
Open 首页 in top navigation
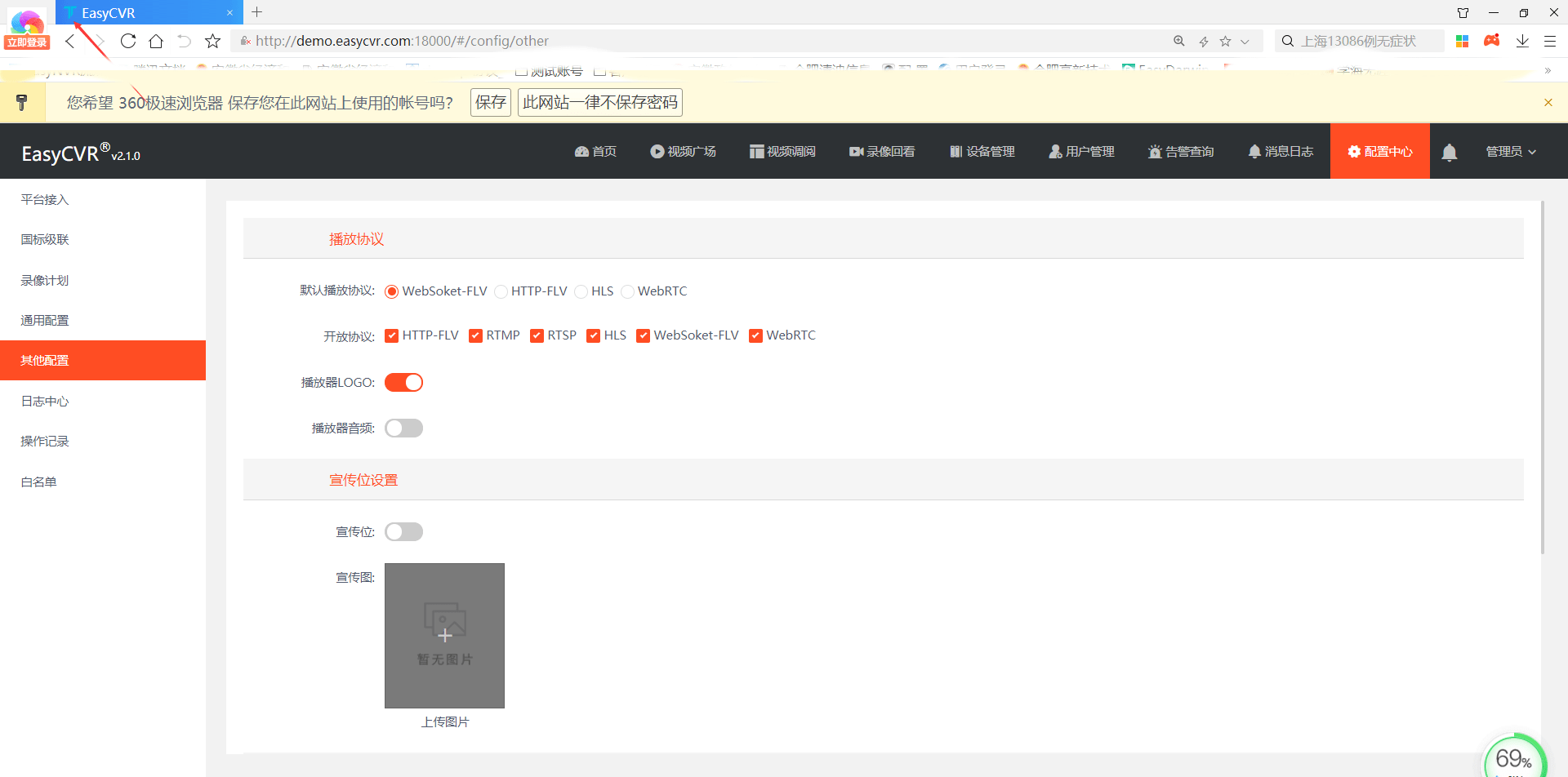[x=595, y=151]
